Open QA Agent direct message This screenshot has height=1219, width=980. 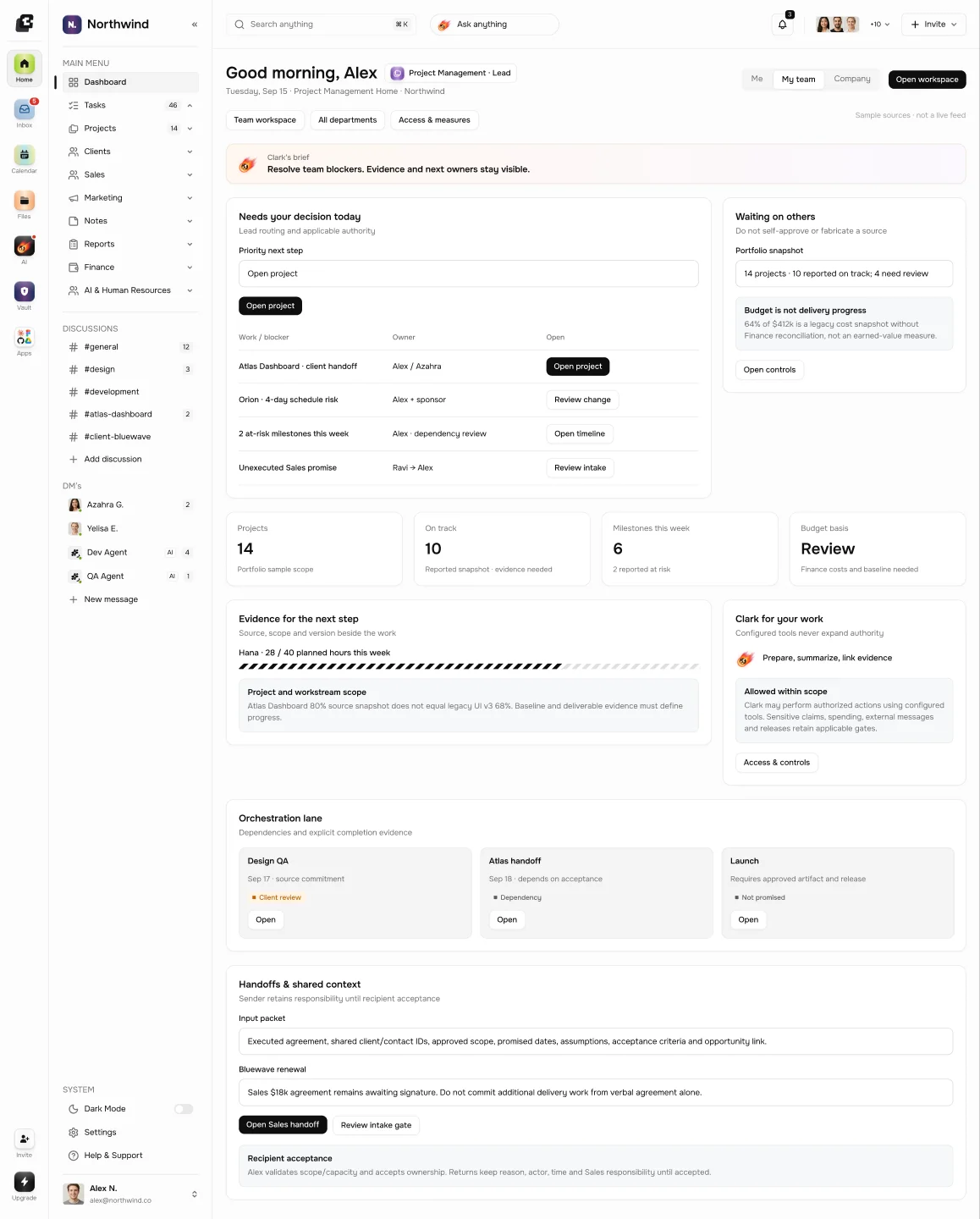coord(130,576)
